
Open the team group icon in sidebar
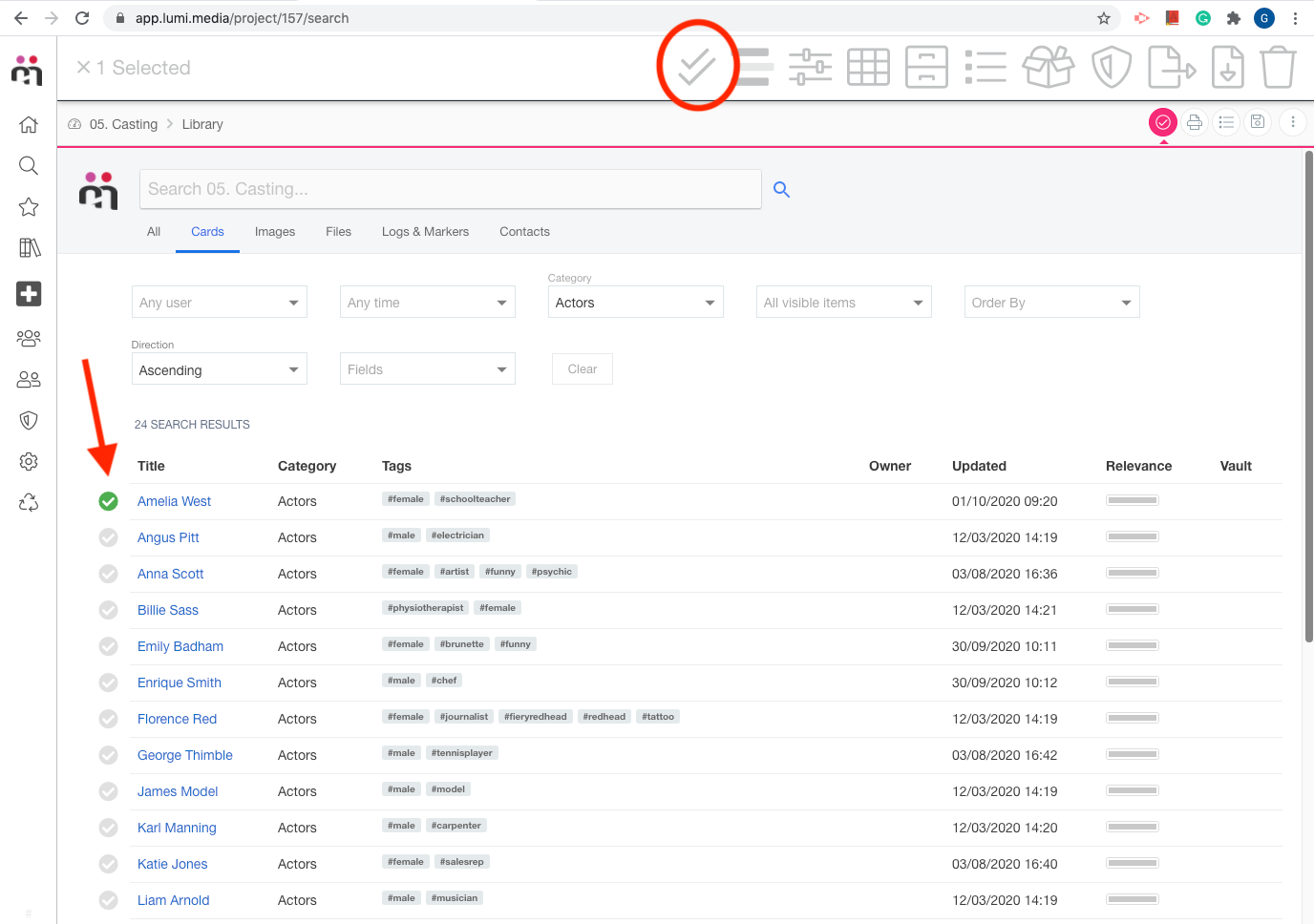(29, 338)
